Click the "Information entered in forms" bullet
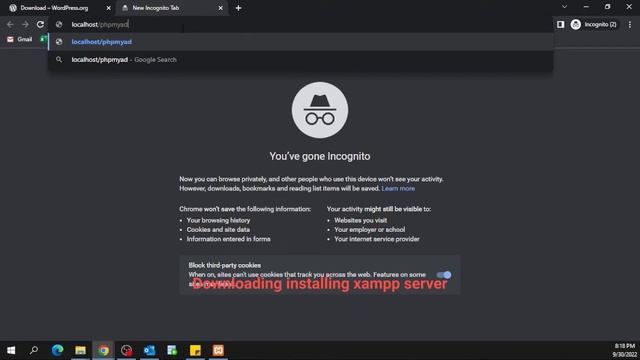The height and width of the screenshot is (360, 640). (x=229, y=239)
